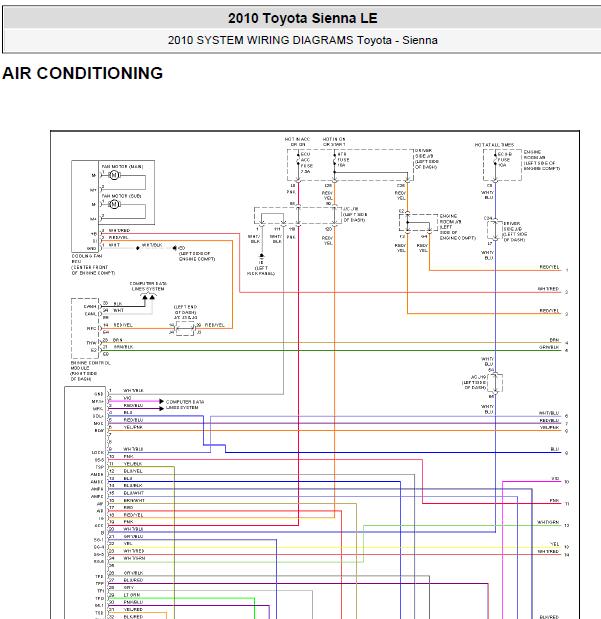601x619 pixels.
Task: Click the "CANH" terminal on engine control module
Action: coord(90,306)
